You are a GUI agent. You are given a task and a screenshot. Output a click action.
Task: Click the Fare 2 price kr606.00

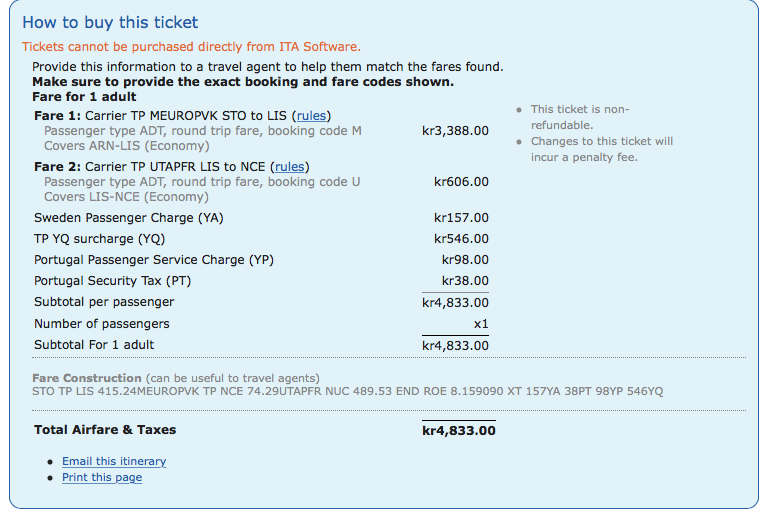[x=461, y=182]
